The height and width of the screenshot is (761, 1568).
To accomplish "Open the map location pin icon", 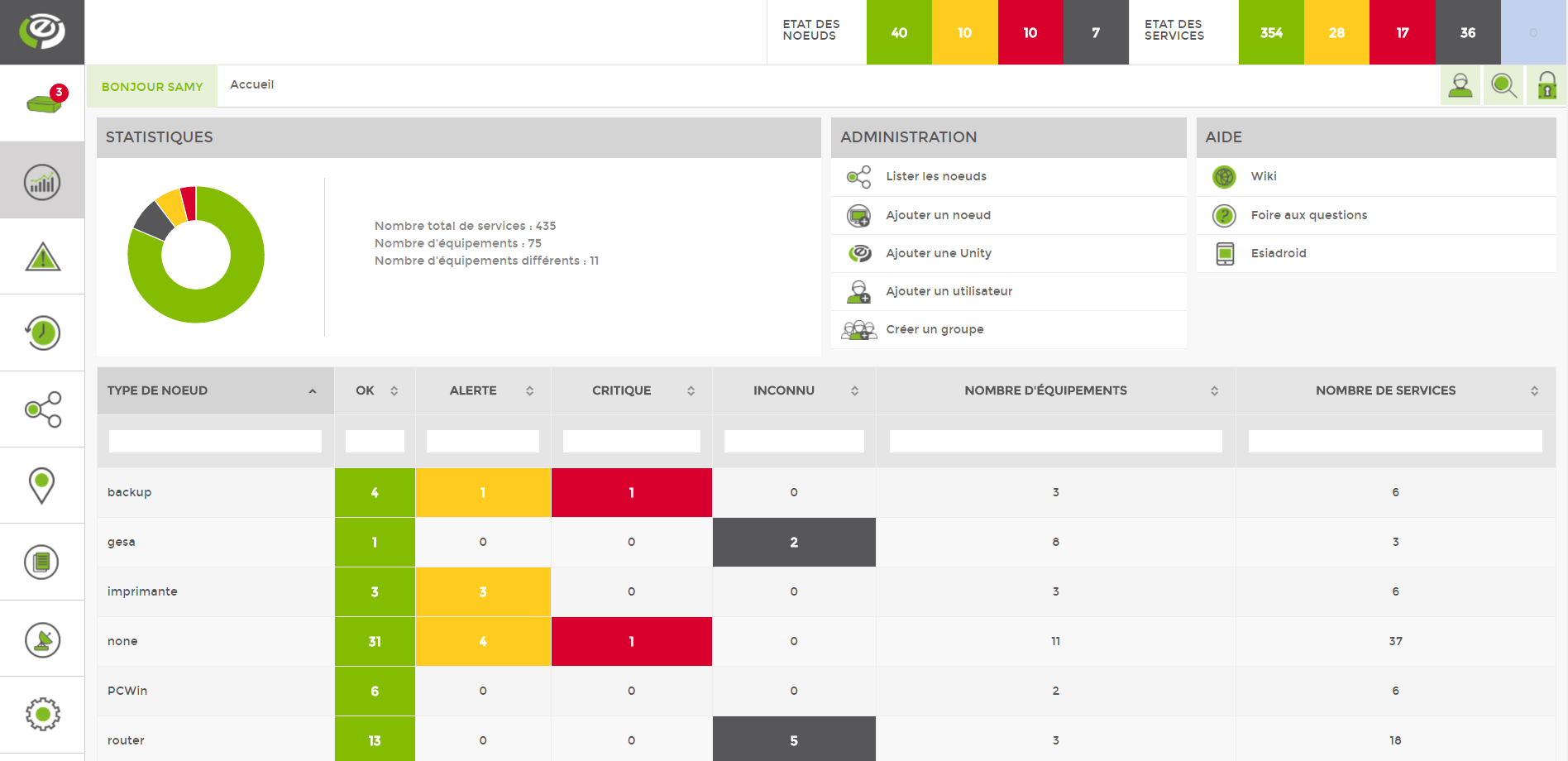I will (x=42, y=486).
